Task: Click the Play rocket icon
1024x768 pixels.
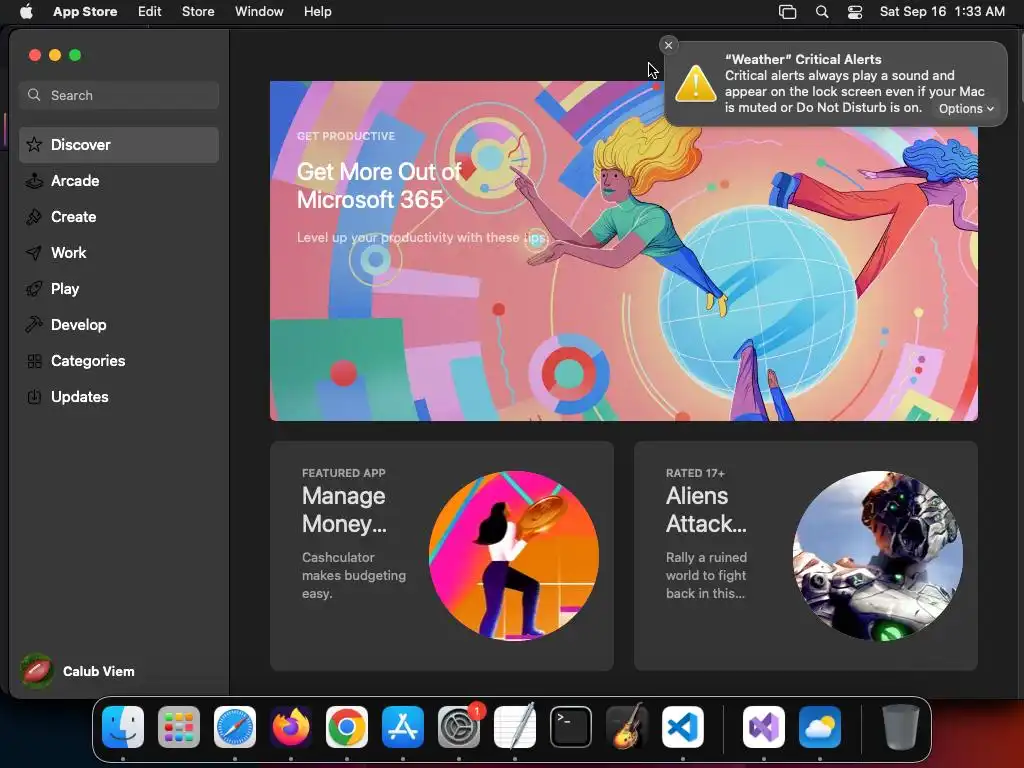Action: point(34,289)
